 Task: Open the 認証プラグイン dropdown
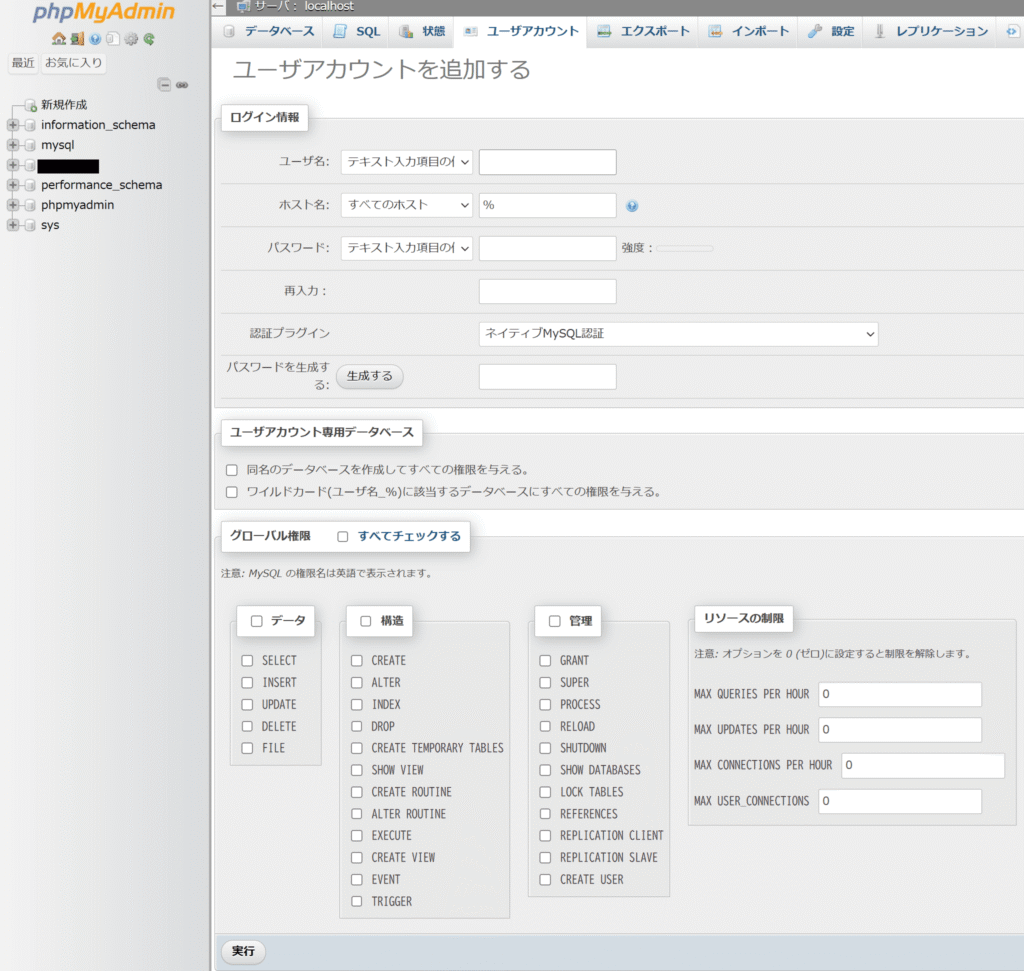(x=678, y=334)
